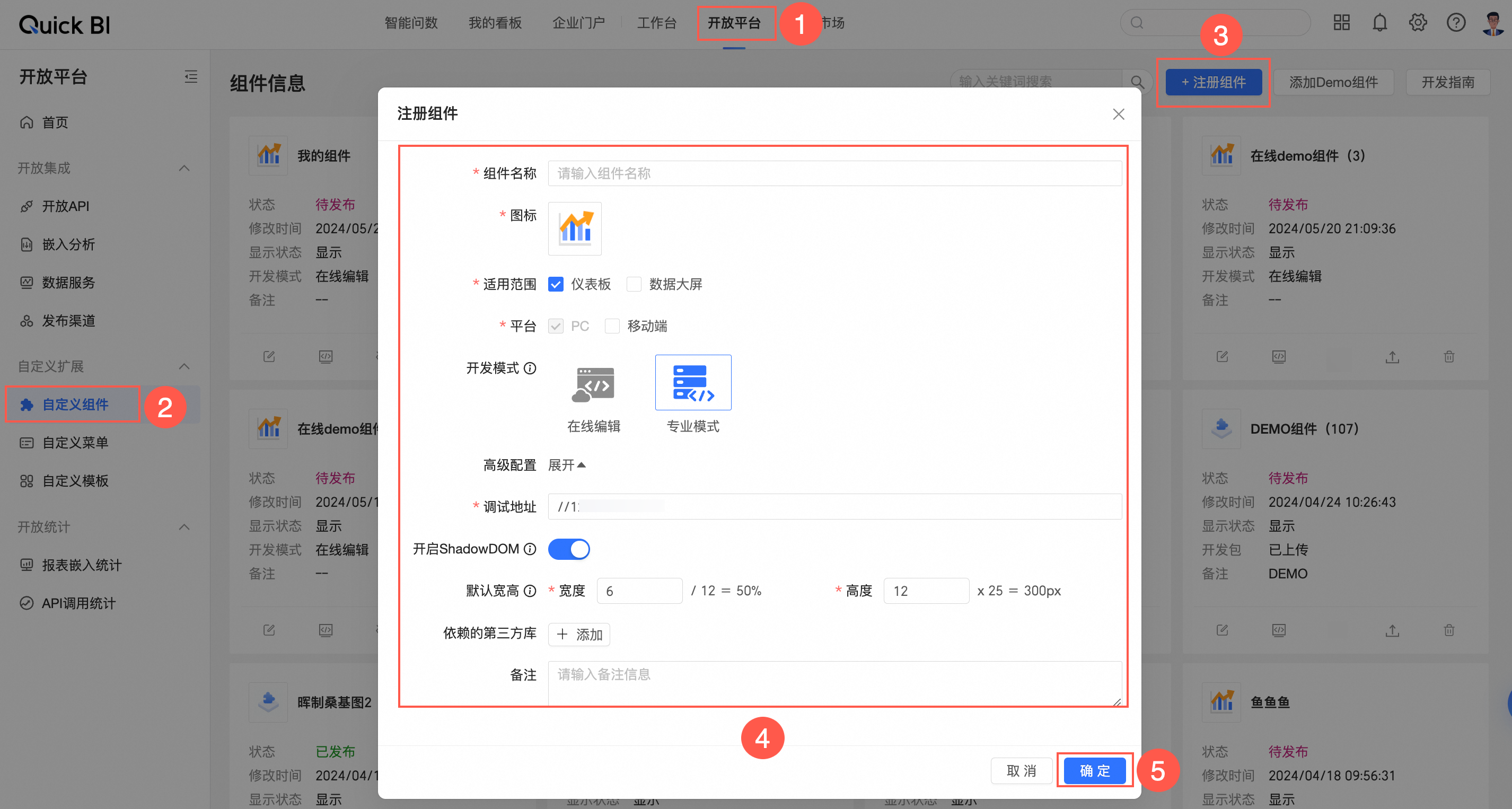This screenshot has height=809, width=1512.
Task: Click 取消 in the dialog
Action: pos(1021,770)
